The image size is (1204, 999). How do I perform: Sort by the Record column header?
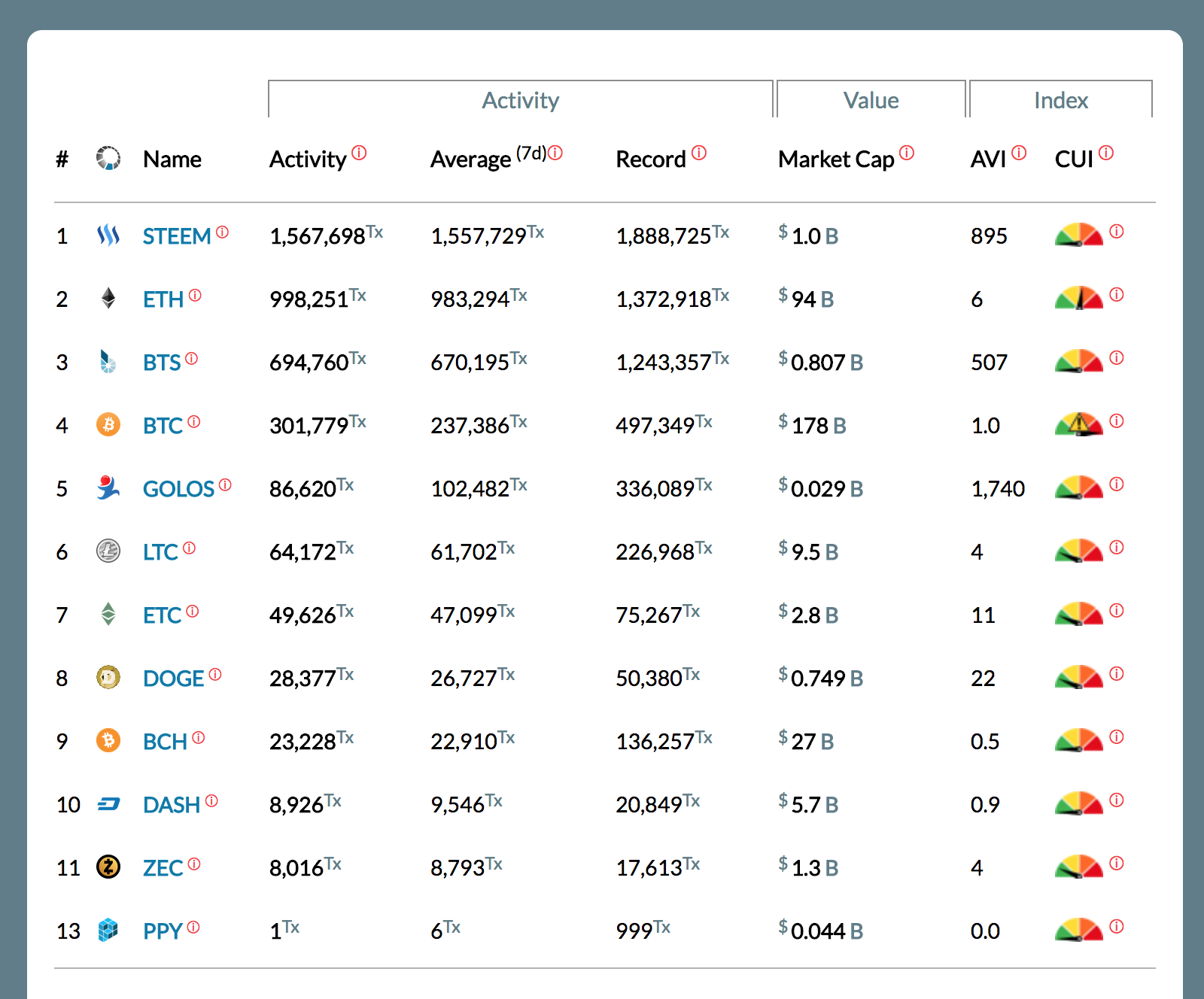(651, 159)
